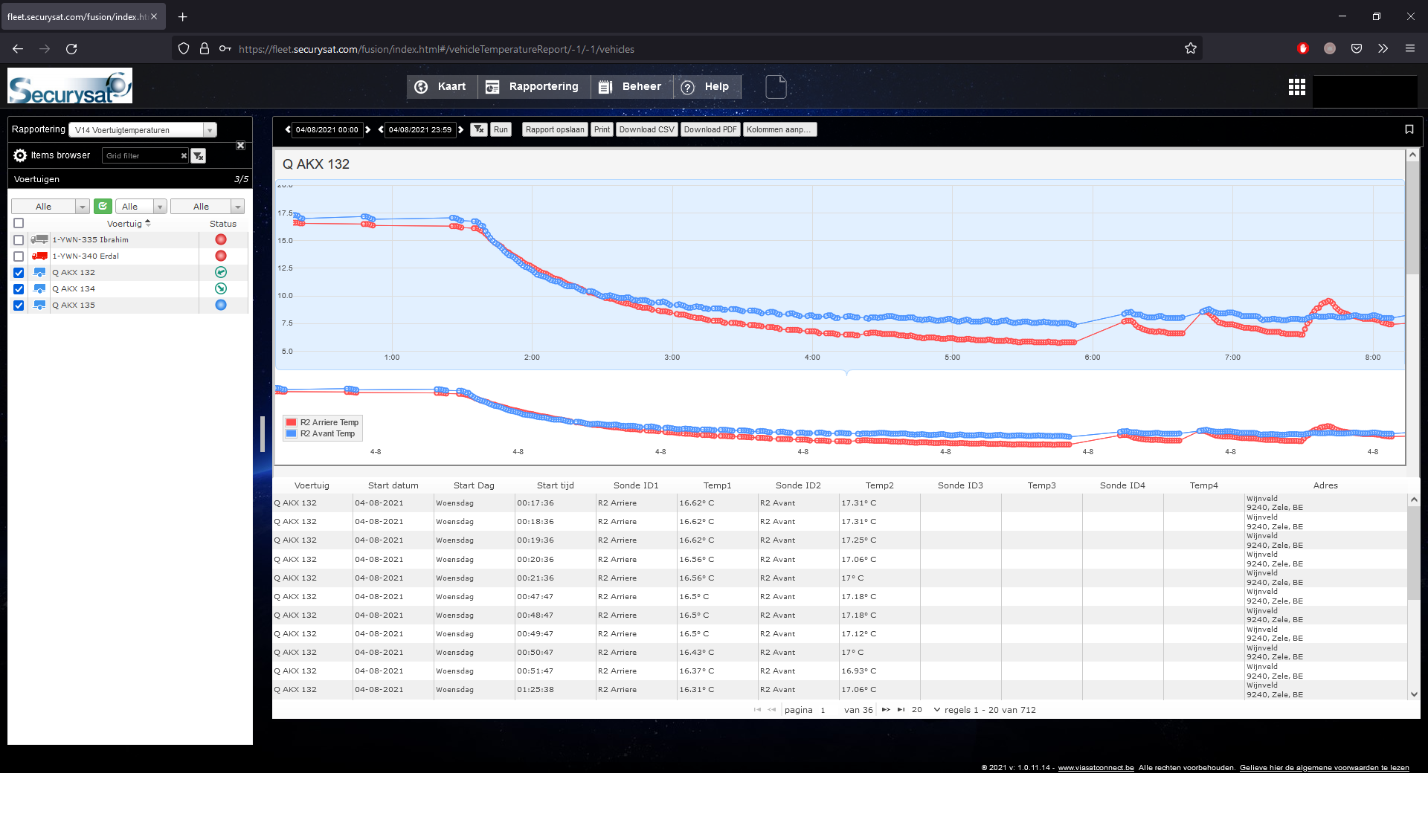Uncheck the Q AKX 132 checkbox
Screen dimensions: 1428x840
pyautogui.click(x=19, y=273)
